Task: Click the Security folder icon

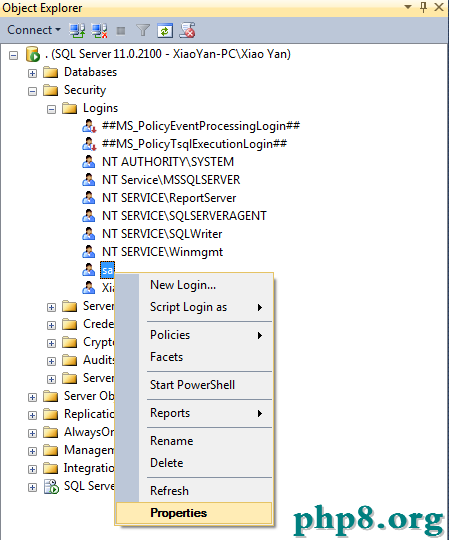Action: [x=51, y=90]
